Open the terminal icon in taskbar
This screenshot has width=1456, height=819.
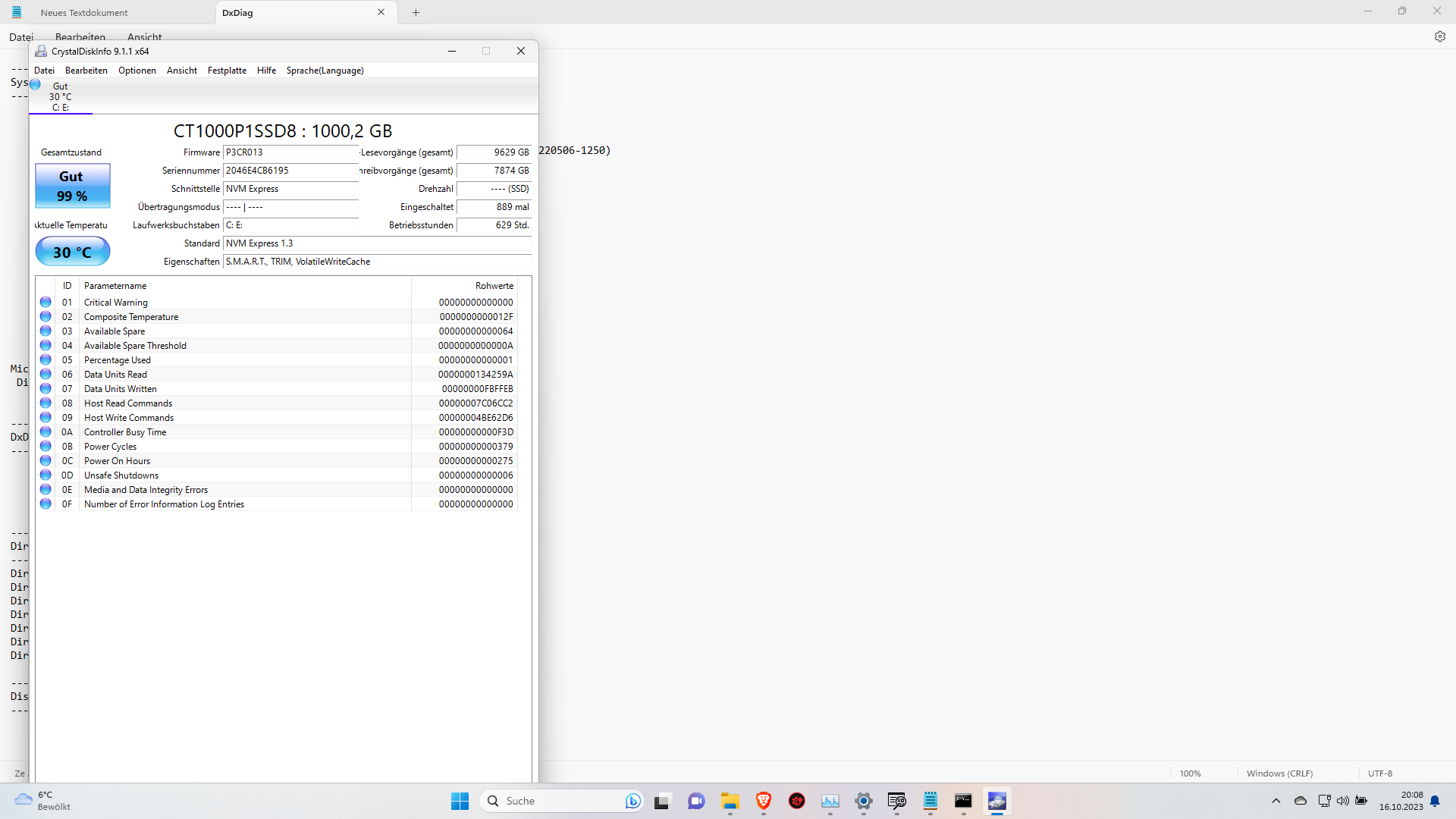(963, 801)
